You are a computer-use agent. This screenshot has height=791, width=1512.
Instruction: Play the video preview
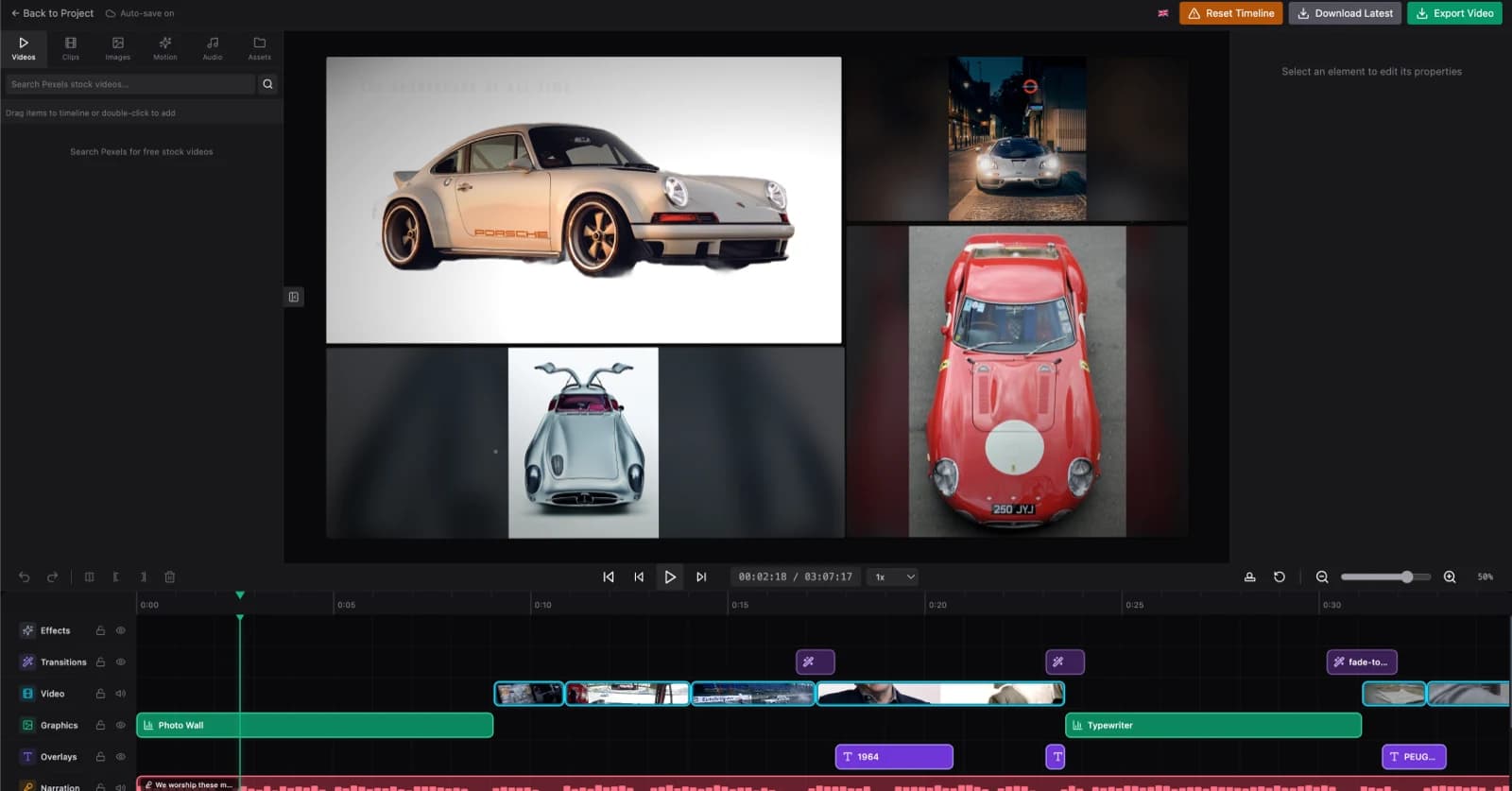click(x=670, y=576)
